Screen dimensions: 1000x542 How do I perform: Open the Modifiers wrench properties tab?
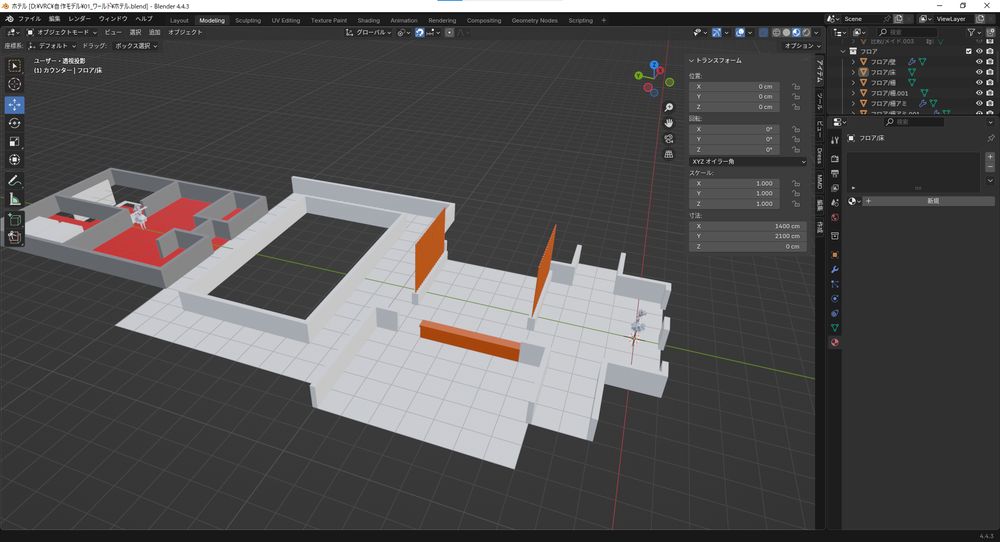[835, 270]
